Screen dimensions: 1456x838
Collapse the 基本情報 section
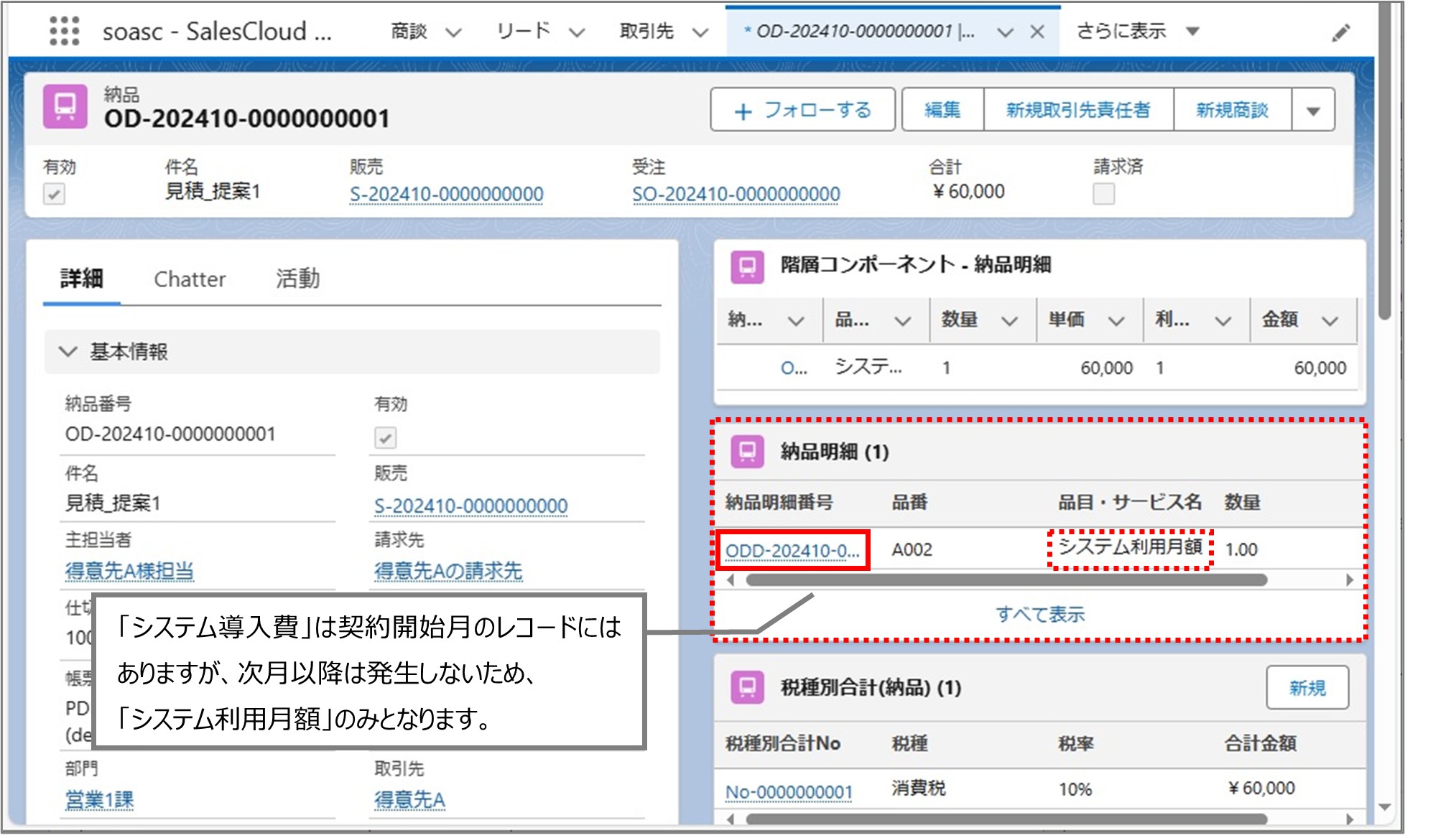(x=68, y=352)
